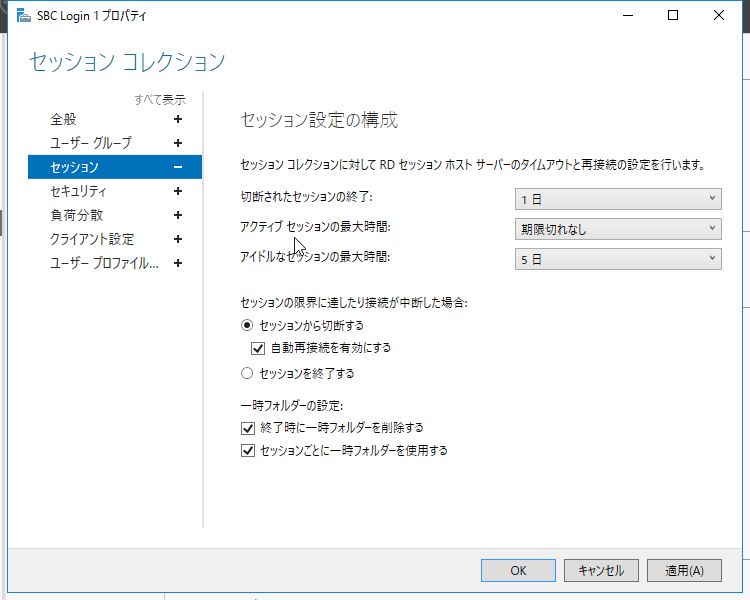The image size is (750, 600).
Task: Select セッションを終了する radio button
Action: [247, 373]
